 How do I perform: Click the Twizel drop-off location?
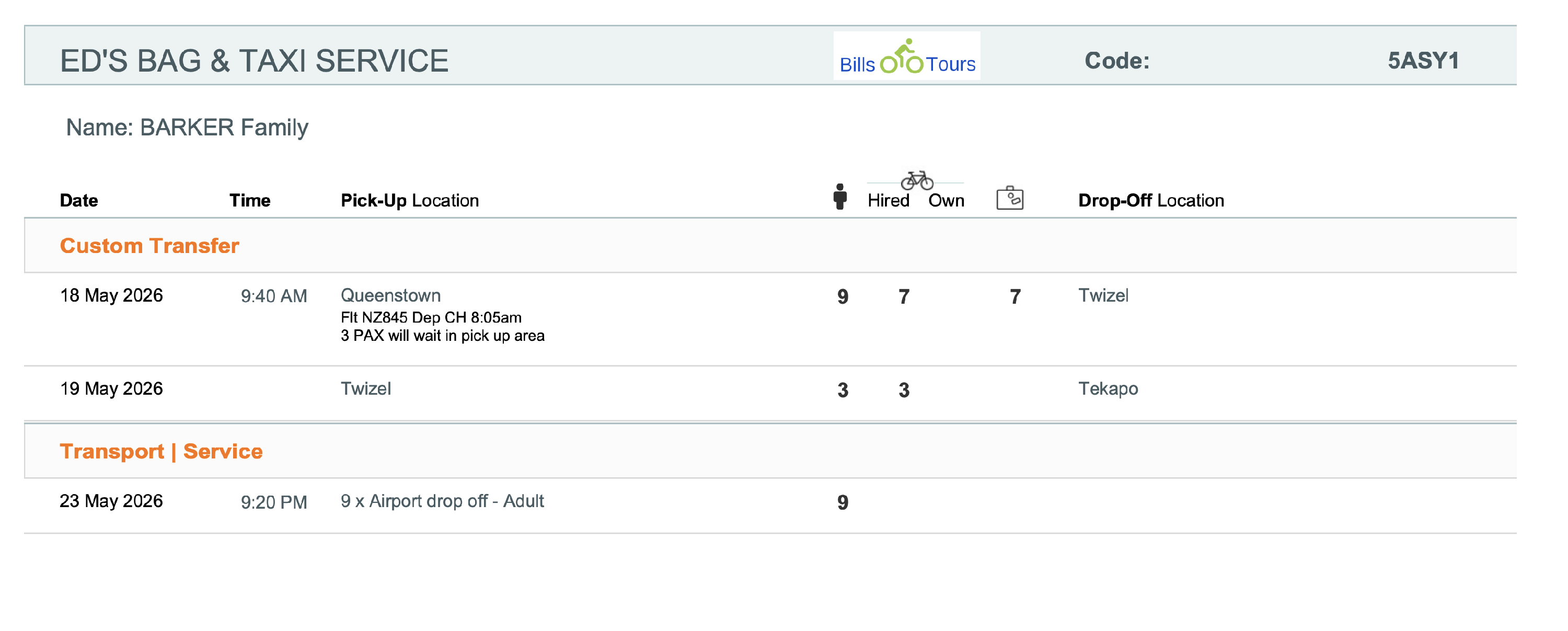pyautogui.click(x=1103, y=295)
